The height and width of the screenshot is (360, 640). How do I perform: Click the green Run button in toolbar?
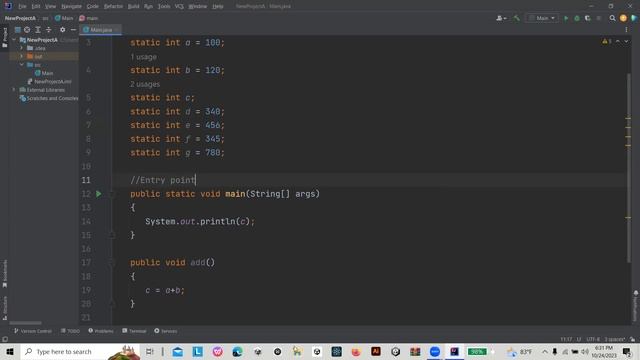tap(566, 18)
